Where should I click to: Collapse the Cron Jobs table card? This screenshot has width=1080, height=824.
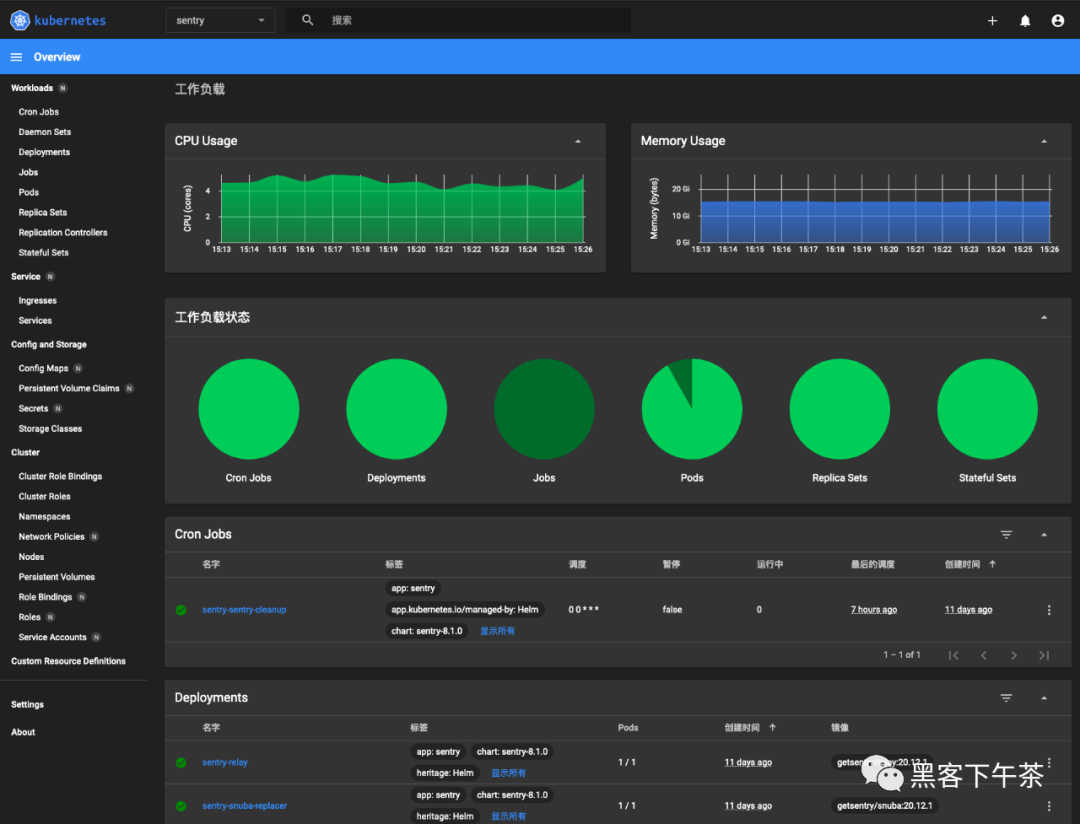click(1044, 535)
